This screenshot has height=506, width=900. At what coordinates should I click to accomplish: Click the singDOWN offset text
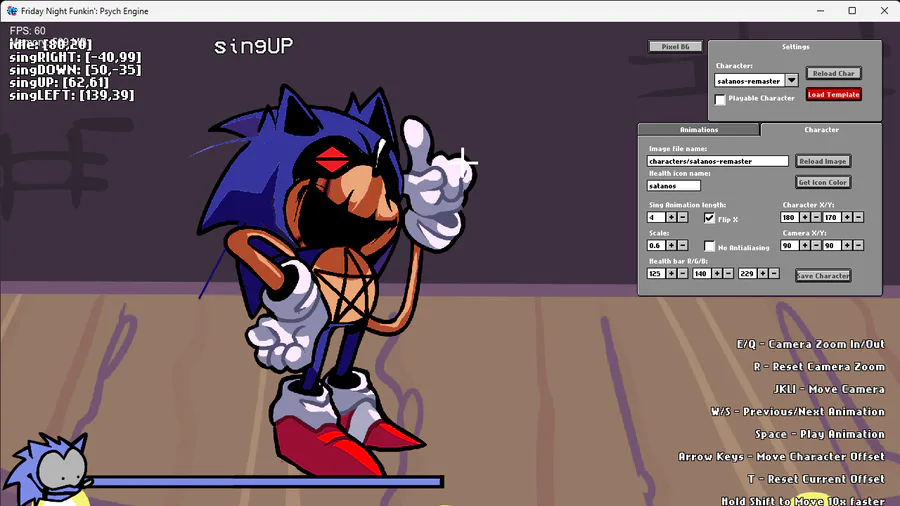(75, 69)
